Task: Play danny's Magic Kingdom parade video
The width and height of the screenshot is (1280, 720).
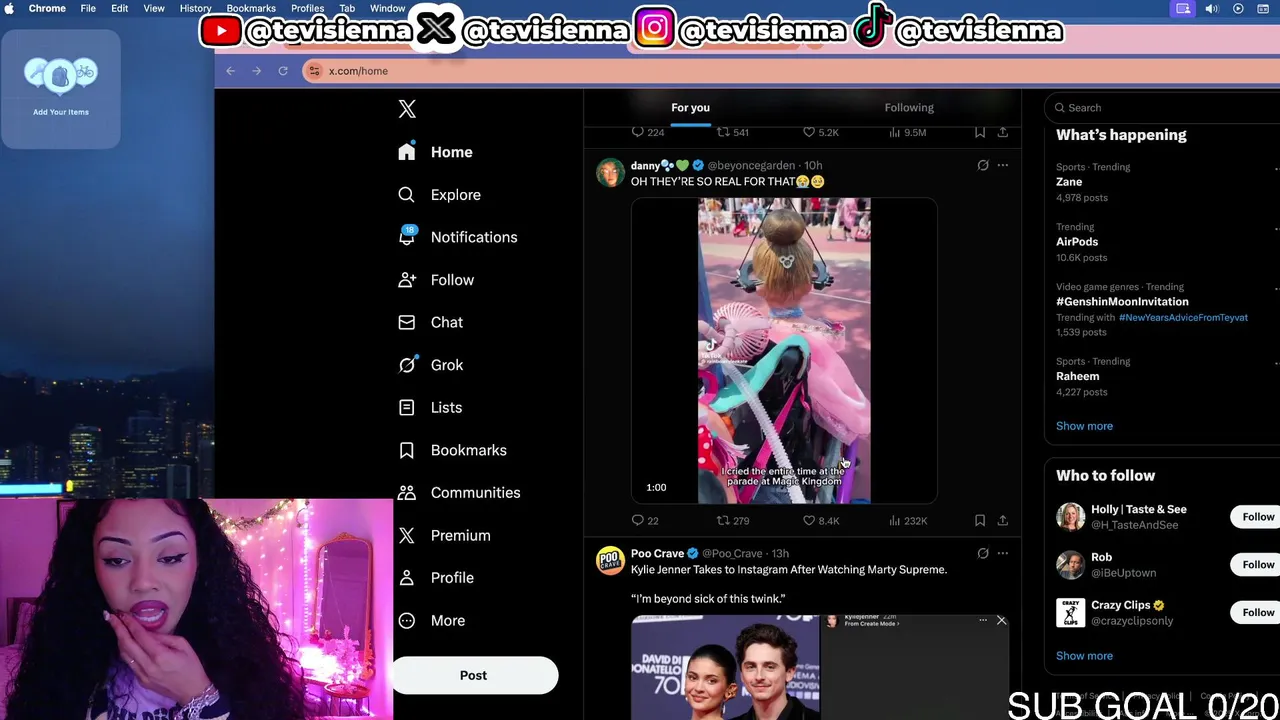Action: click(x=784, y=350)
